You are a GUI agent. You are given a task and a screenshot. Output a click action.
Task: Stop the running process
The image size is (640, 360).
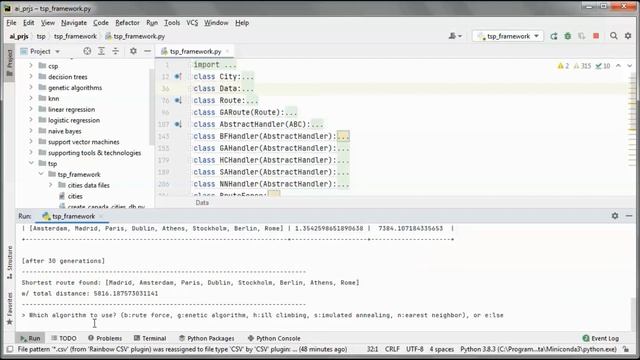tap(596, 36)
